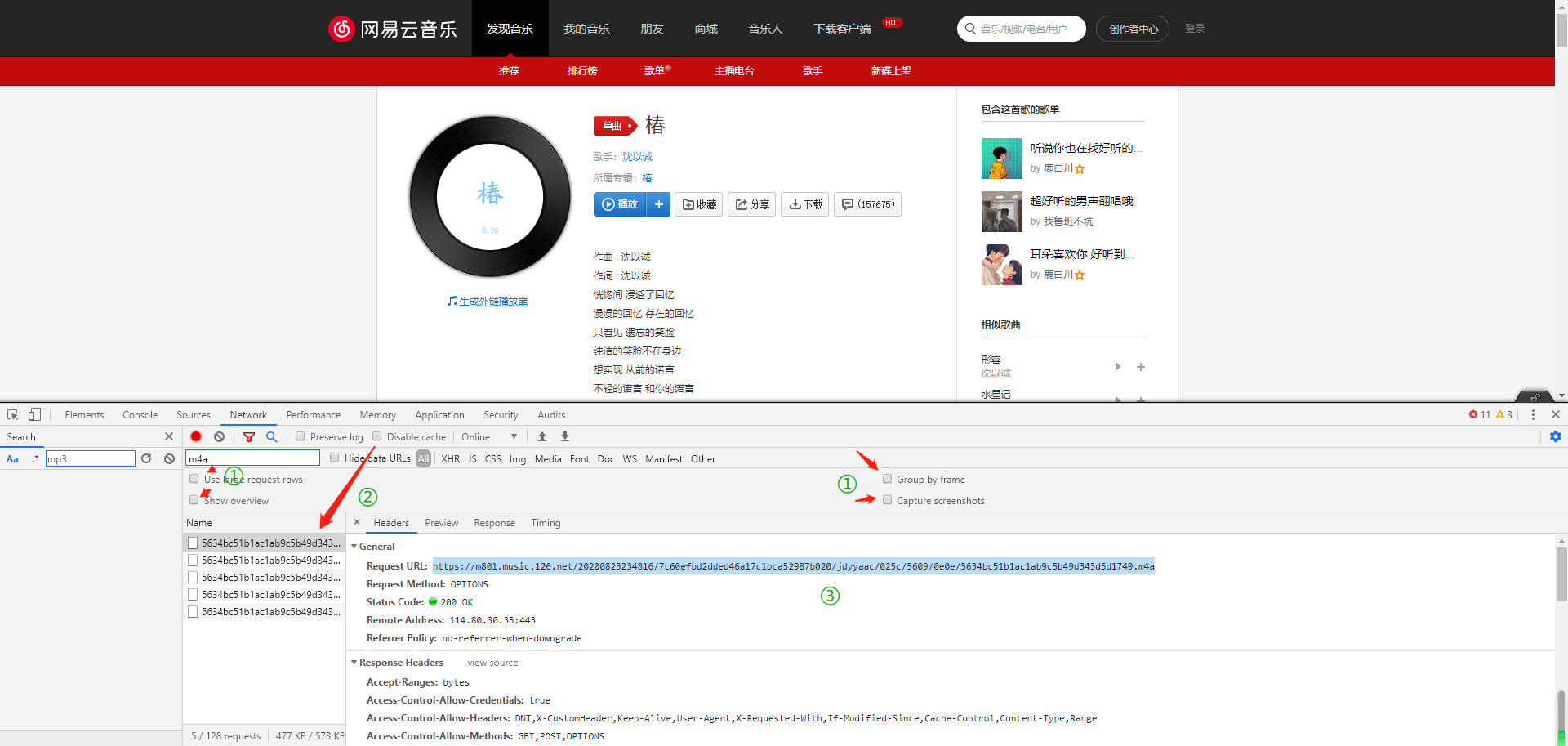Click the refresh search results icon
The image size is (1568, 746).
(146, 458)
